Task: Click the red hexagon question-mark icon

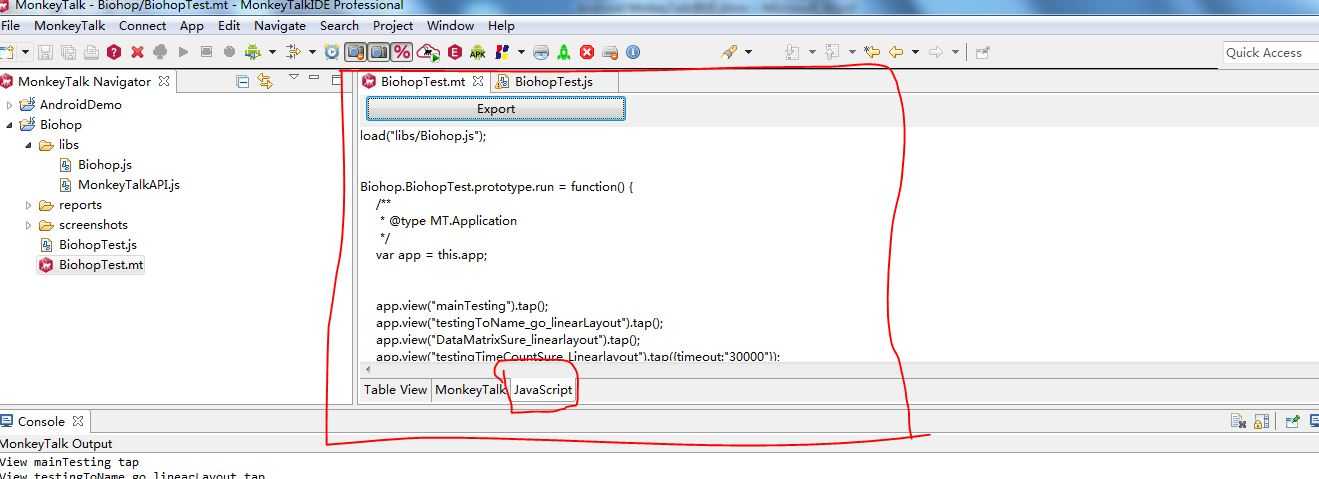Action: click(114, 52)
